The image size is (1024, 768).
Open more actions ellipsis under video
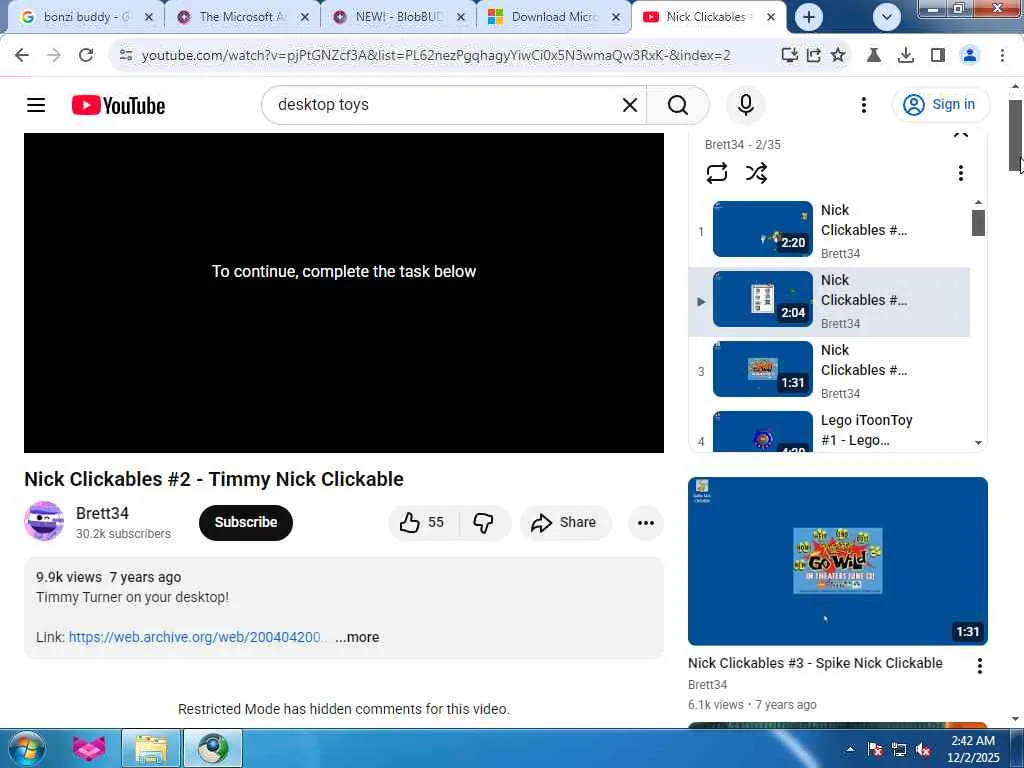645,522
